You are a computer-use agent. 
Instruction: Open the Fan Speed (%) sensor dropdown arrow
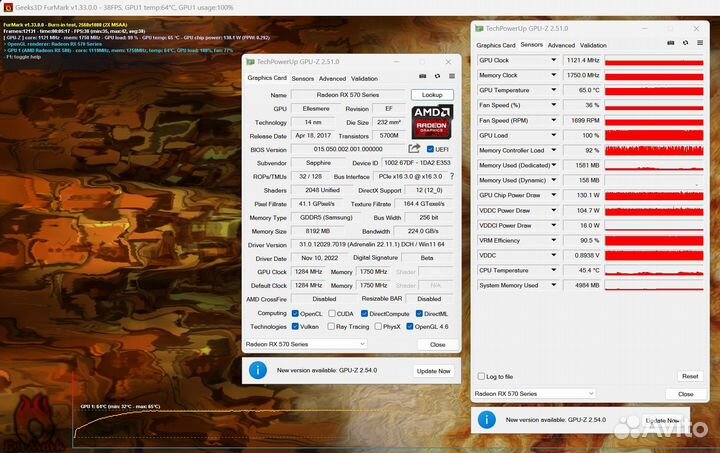click(553, 105)
